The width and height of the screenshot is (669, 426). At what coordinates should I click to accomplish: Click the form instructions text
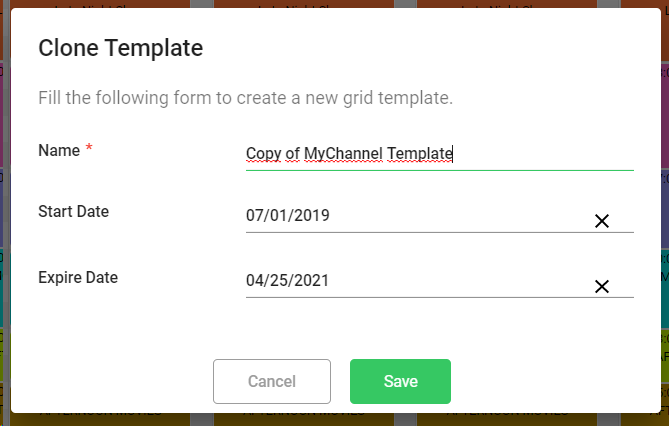coord(245,98)
